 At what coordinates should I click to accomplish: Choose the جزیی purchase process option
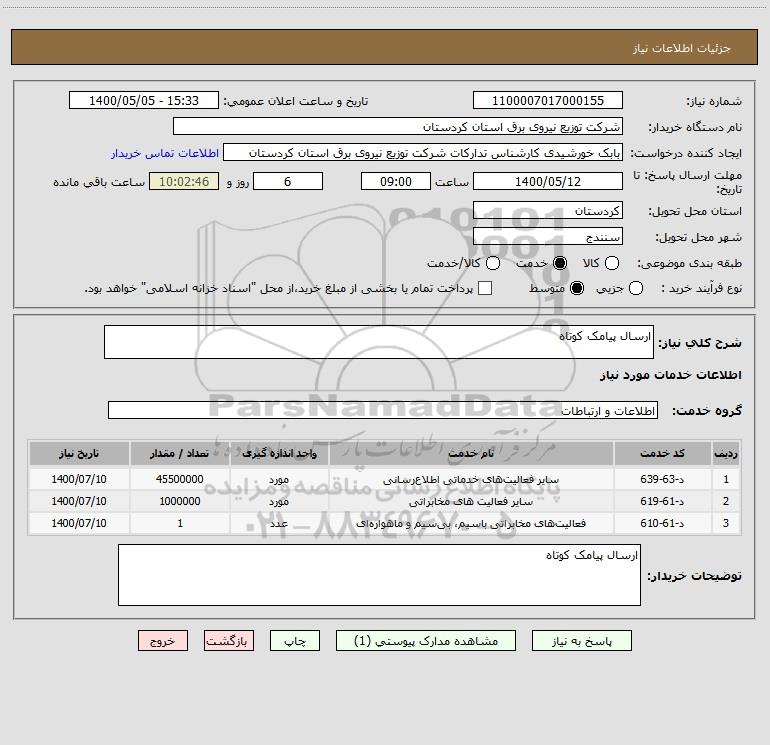(635, 288)
